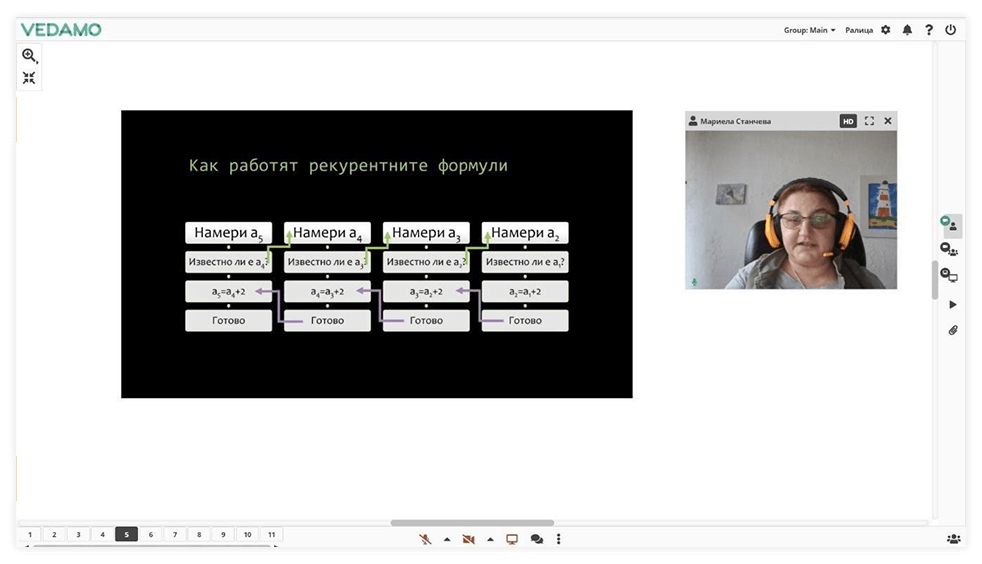Turn on the crossed-out camera

tap(468, 539)
